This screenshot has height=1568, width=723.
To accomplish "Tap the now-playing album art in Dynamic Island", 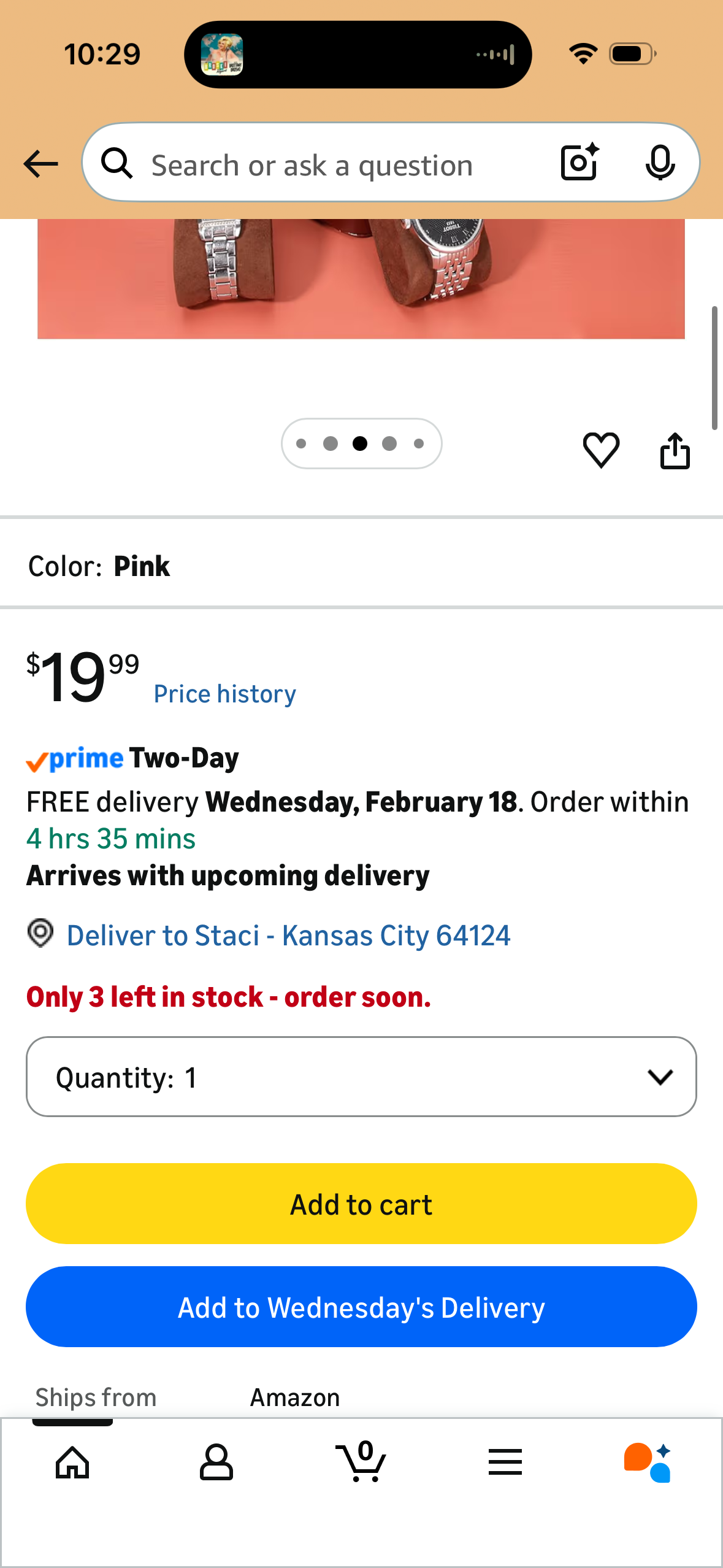I will click(222, 55).
